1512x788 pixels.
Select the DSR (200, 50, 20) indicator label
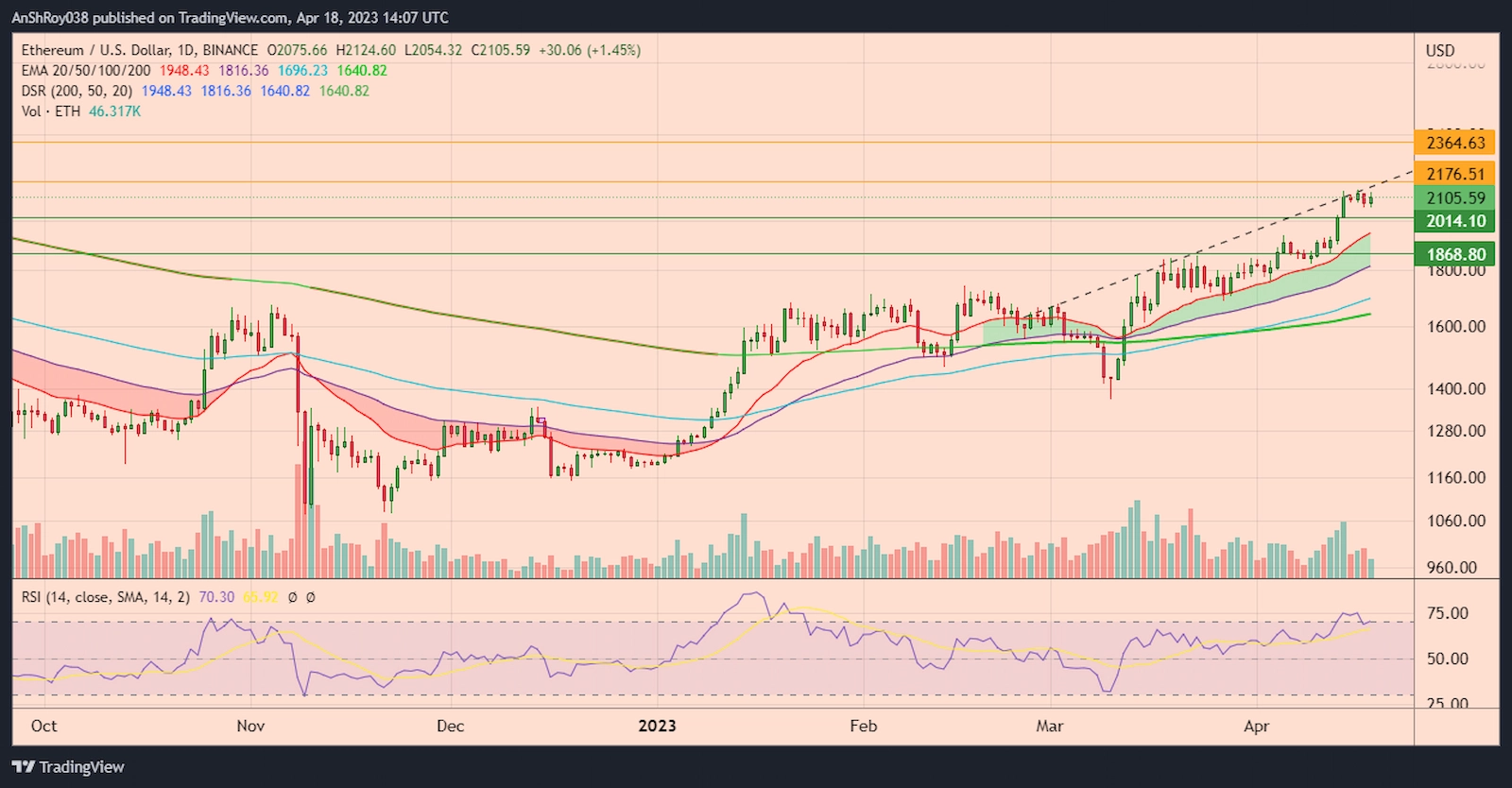click(x=77, y=91)
